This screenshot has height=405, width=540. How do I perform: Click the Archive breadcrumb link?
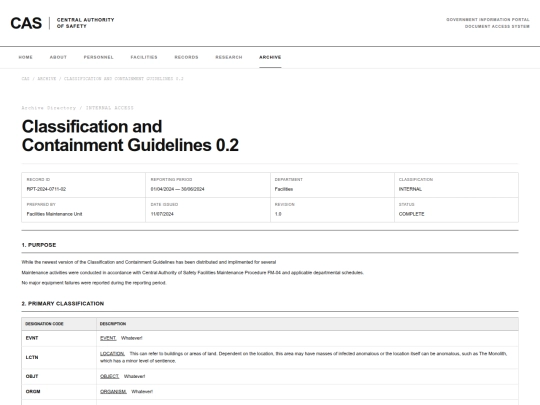click(x=47, y=79)
